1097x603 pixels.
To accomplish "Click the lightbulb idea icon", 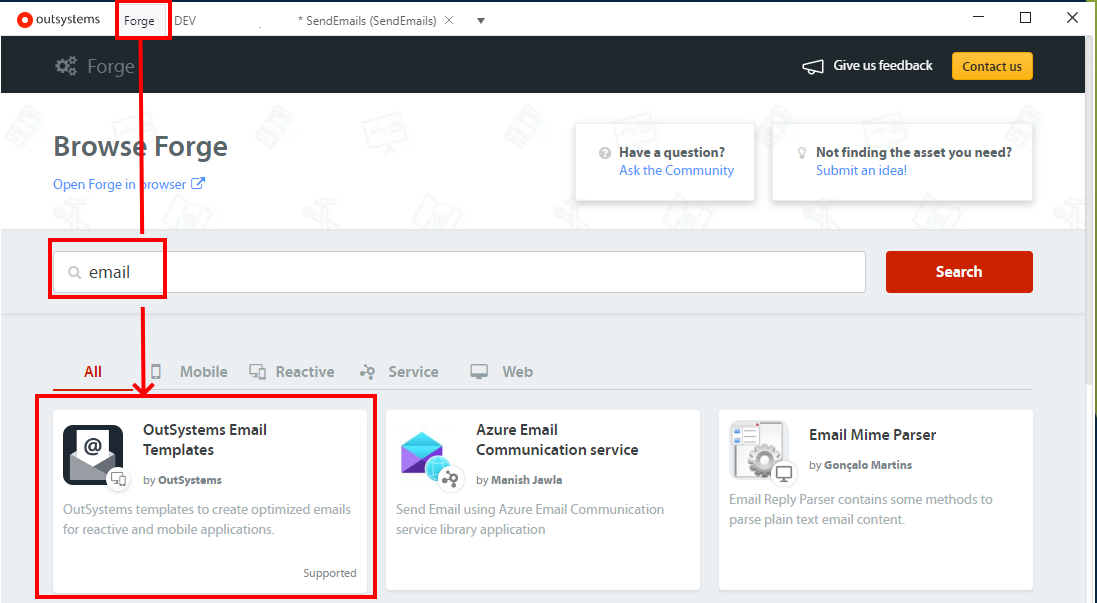I will [802, 152].
